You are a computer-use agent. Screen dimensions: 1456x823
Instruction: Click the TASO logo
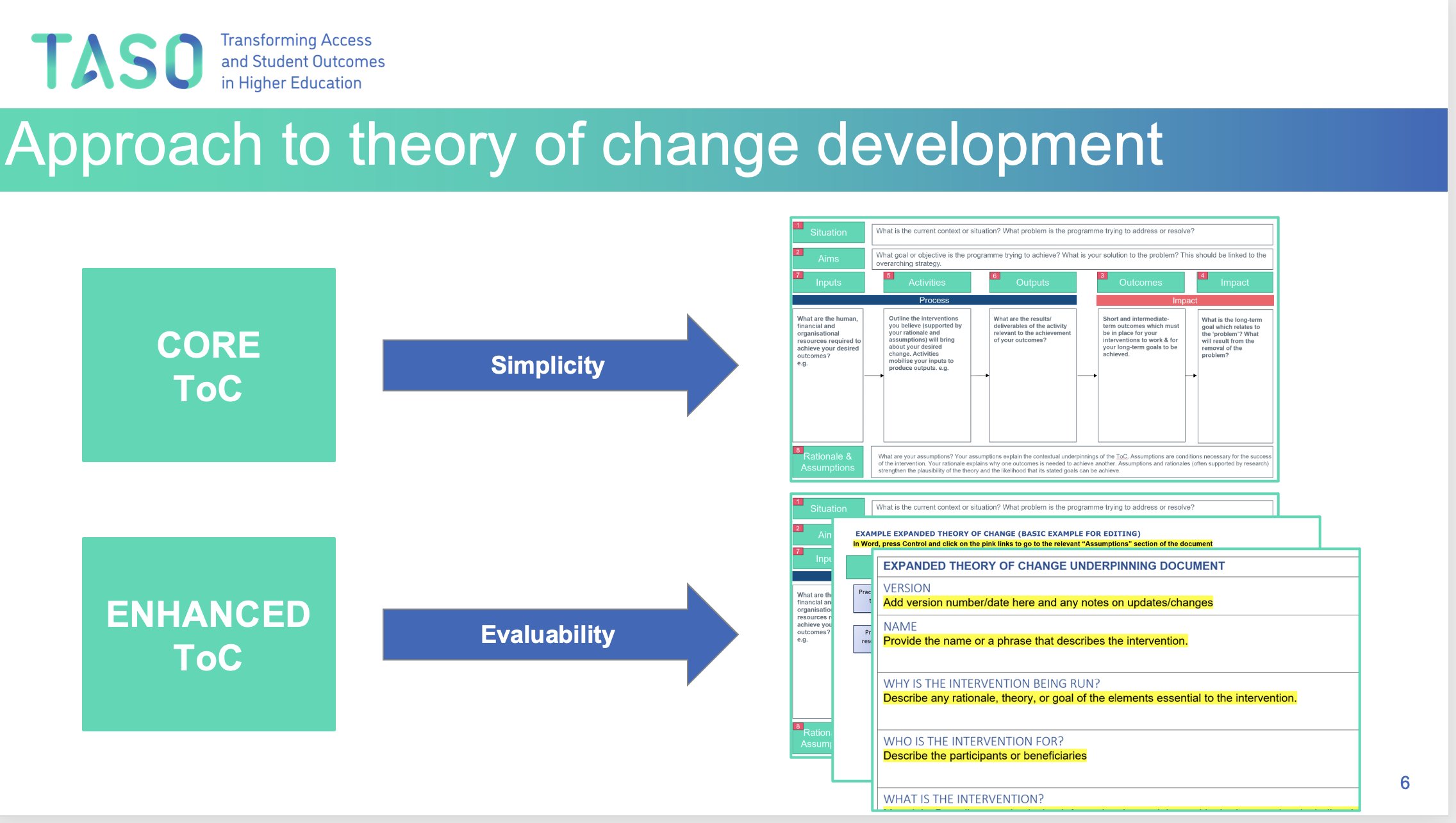click(x=117, y=62)
